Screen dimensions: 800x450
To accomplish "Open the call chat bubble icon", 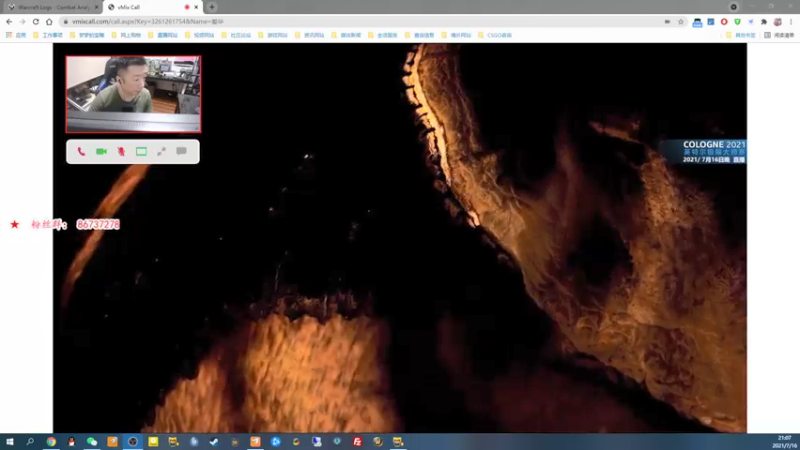I will pos(181,151).
